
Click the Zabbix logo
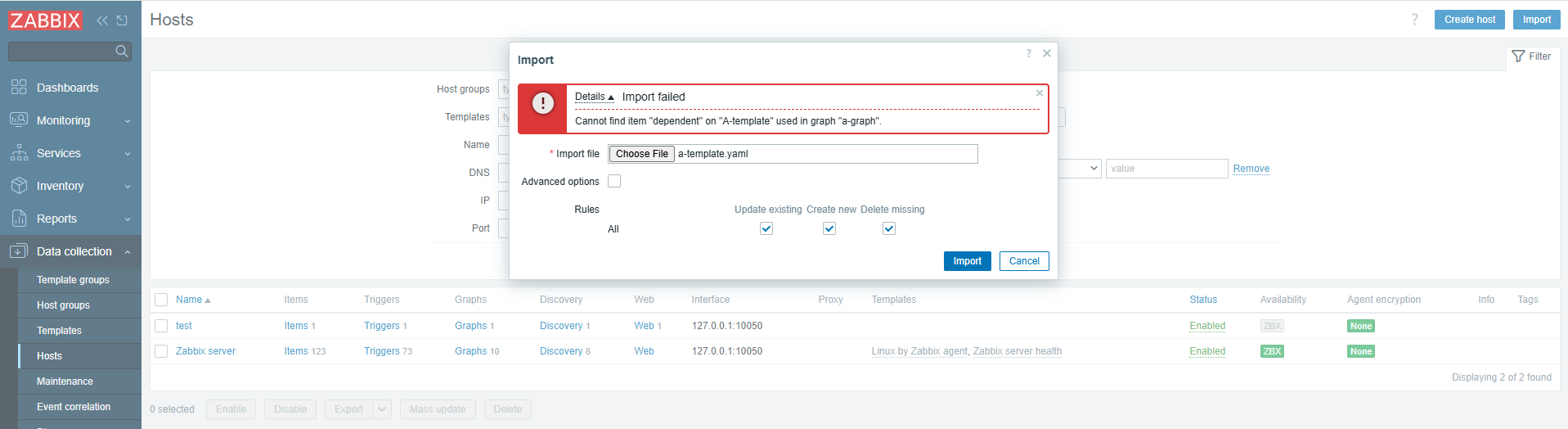click(x=45, y=20)
